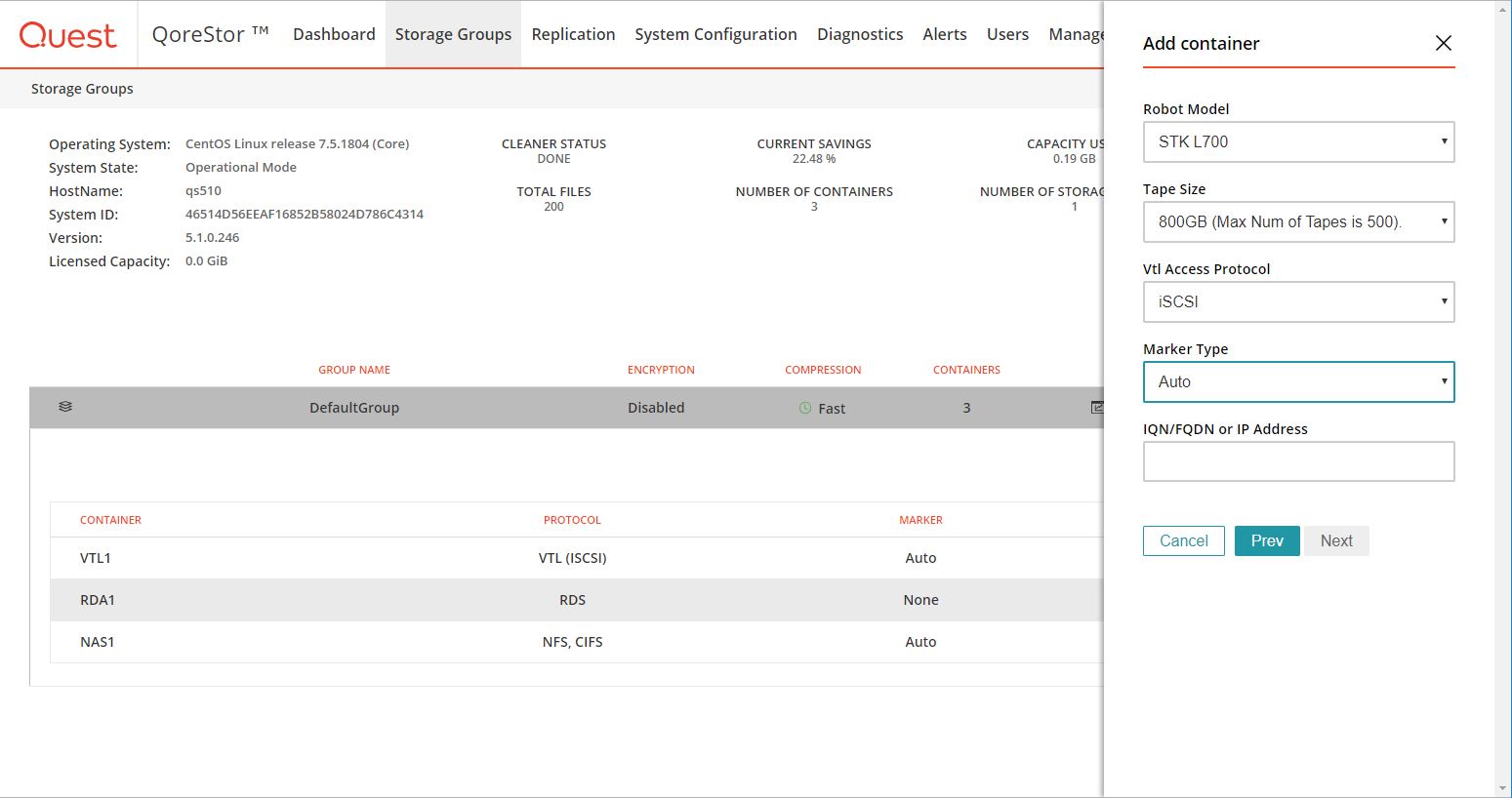Image resolution: width=1512 pixels, height=798 pixels.
Task: Open the Replication menu
Action: pos(573,34)
